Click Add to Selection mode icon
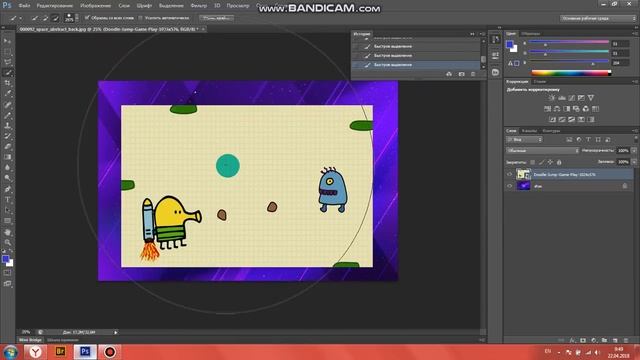Viewport: 640px width, 360px height. click(x=45, y=18)
